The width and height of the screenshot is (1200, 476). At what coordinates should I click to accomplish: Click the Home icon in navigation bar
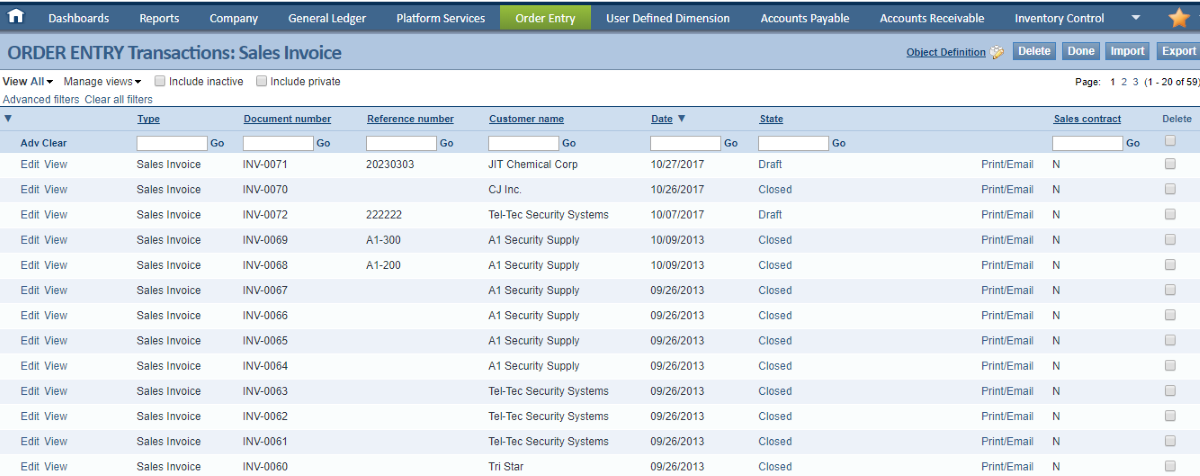coord(16,17)
